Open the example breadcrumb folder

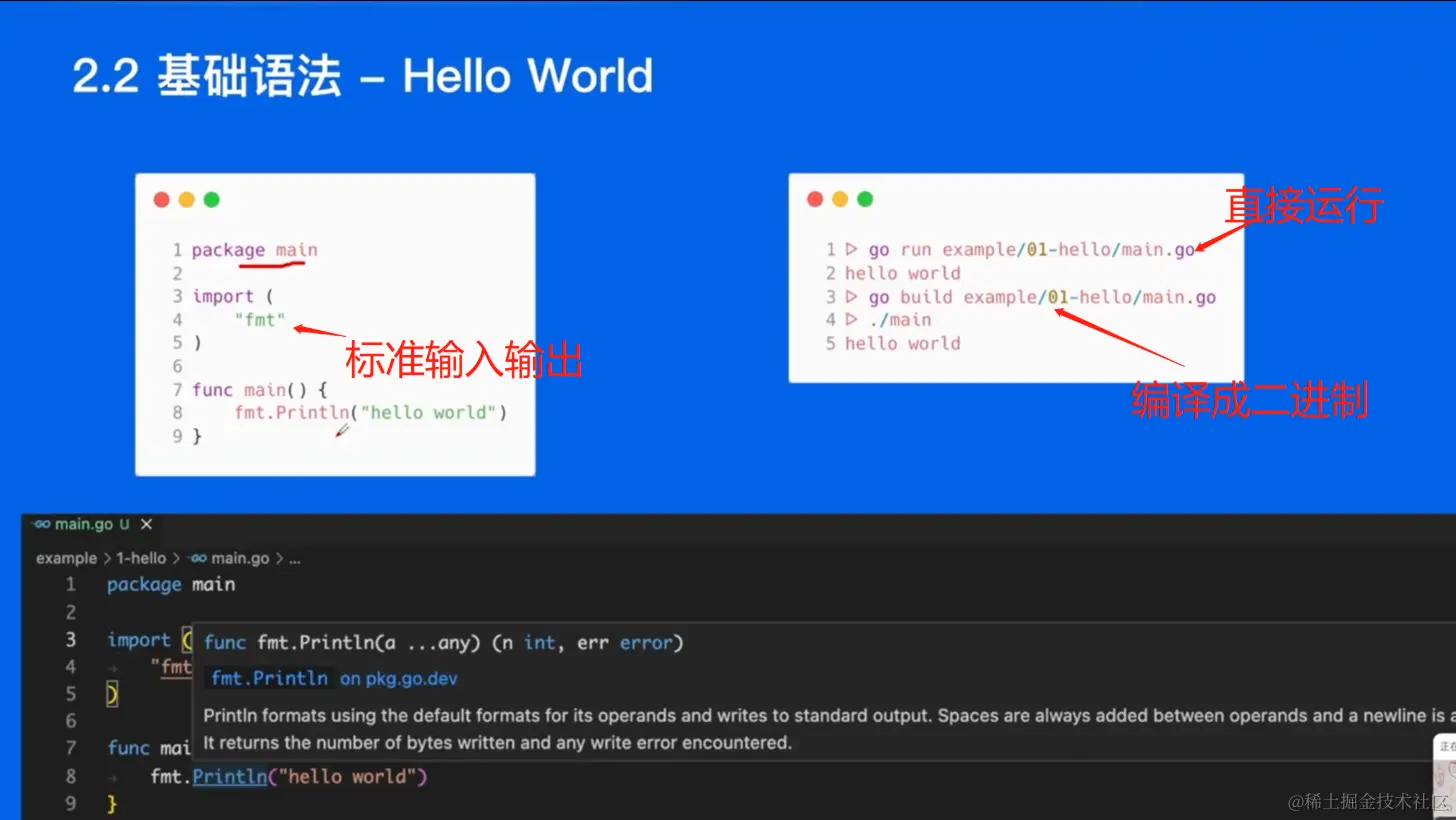coord(66,558)
